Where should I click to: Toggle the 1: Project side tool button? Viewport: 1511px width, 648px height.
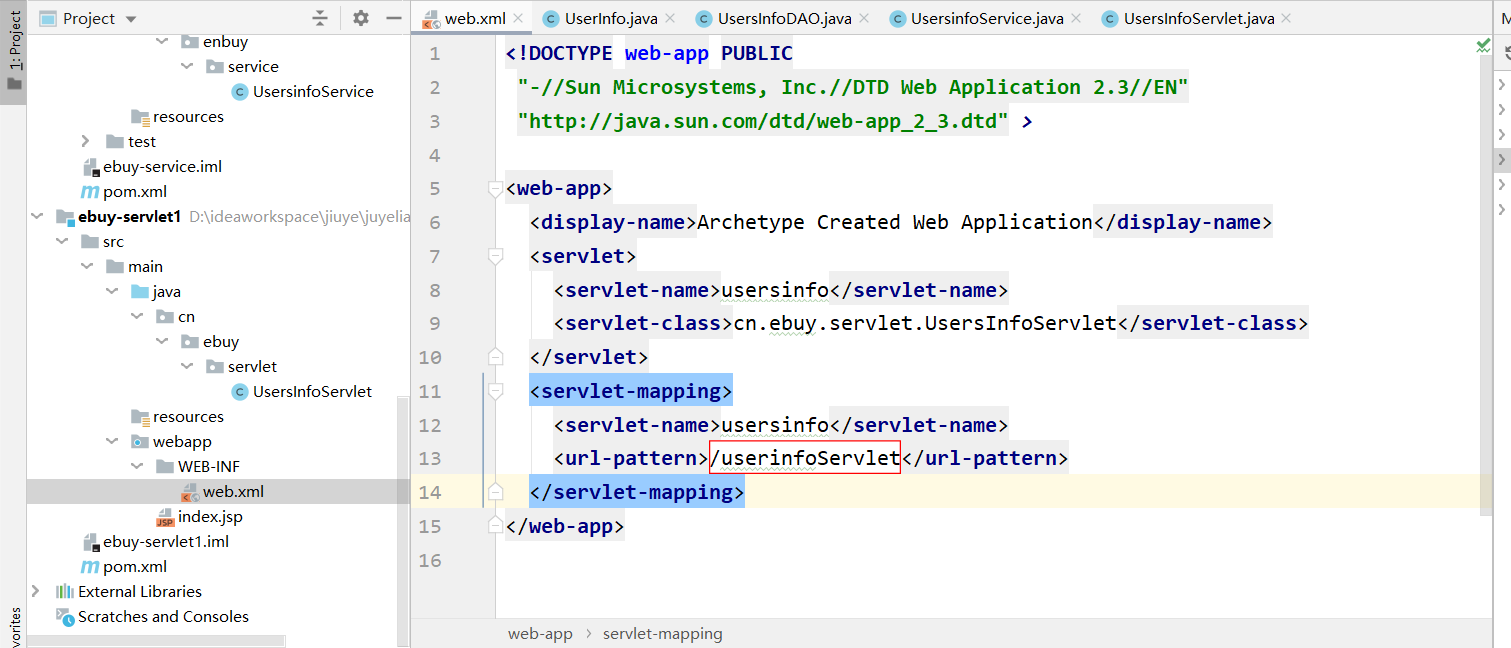14,50
